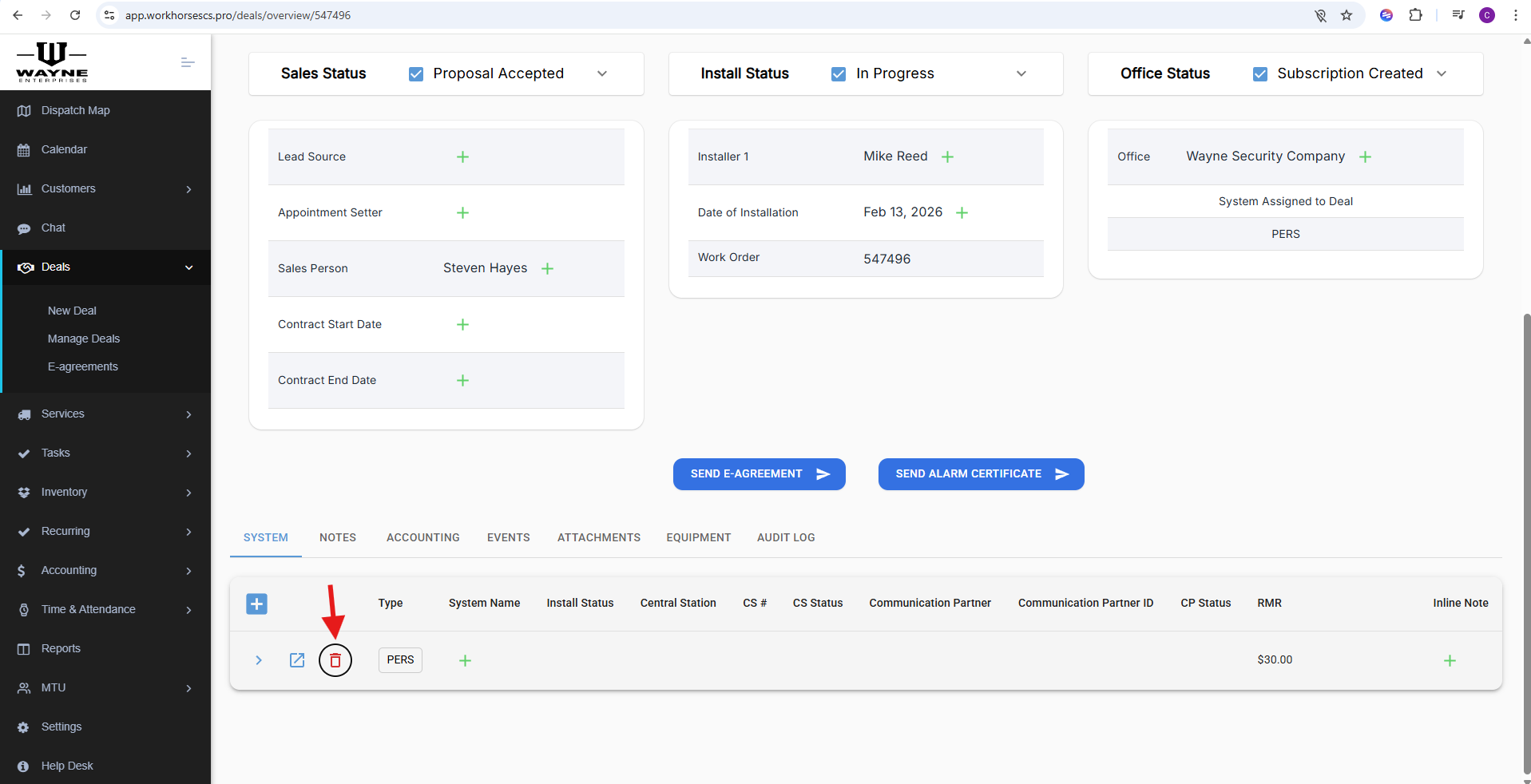Click plus icon beside Wayne Security Company
The height and width of the screenshot is (784, 1531).
pos(1365,157)
